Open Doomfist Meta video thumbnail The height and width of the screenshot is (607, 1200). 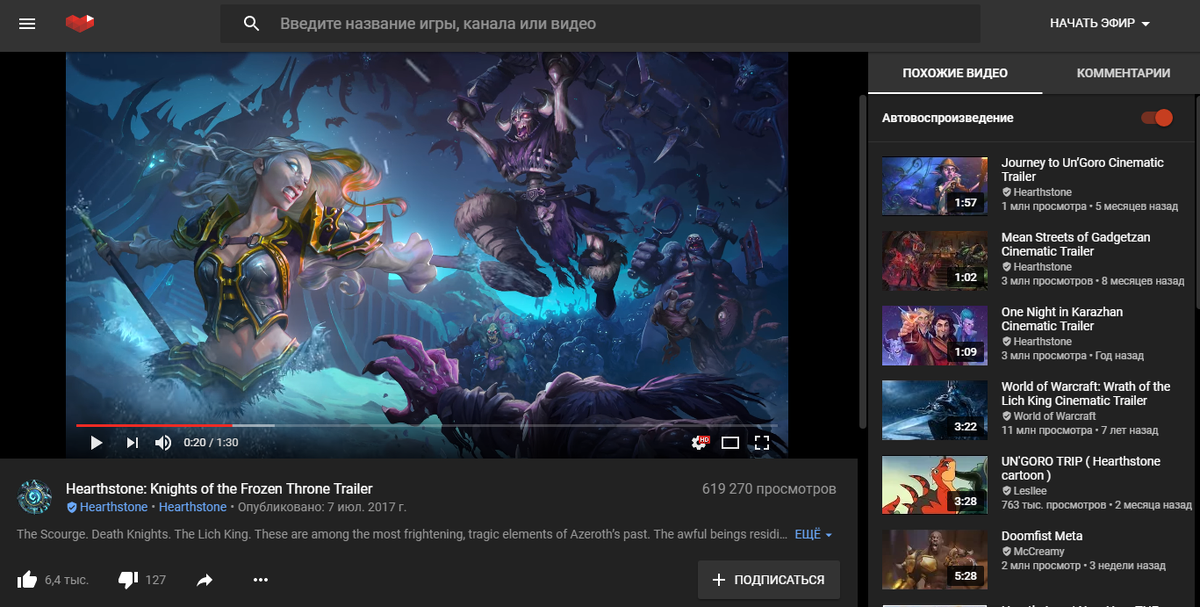tap(934, 559)
